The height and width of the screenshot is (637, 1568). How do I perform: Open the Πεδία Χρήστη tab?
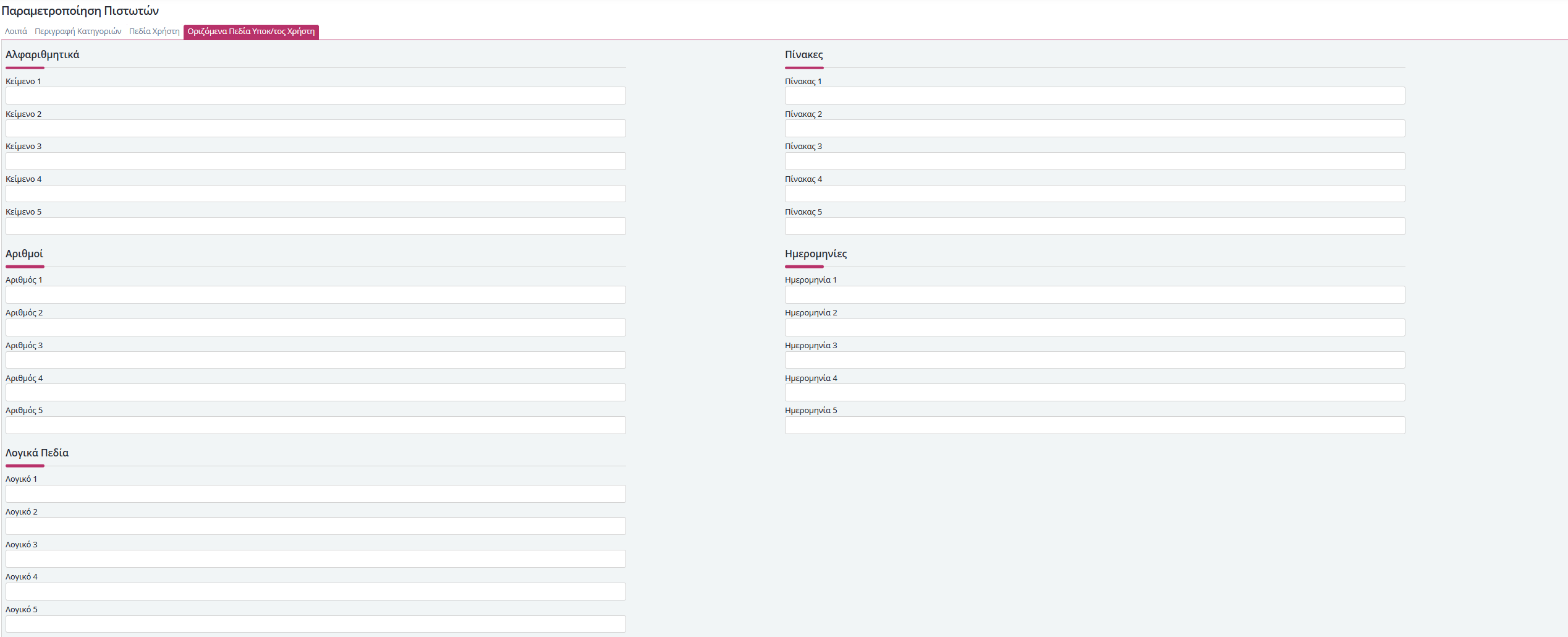(155, 32)
